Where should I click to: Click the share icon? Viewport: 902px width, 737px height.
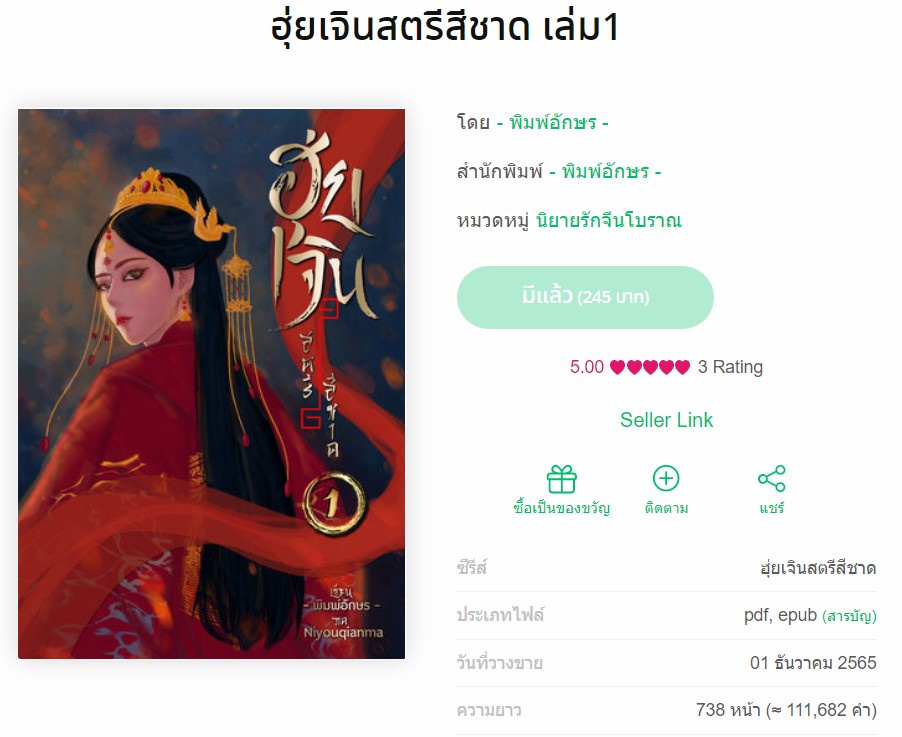pyautogui.click(x=771, y=478)
